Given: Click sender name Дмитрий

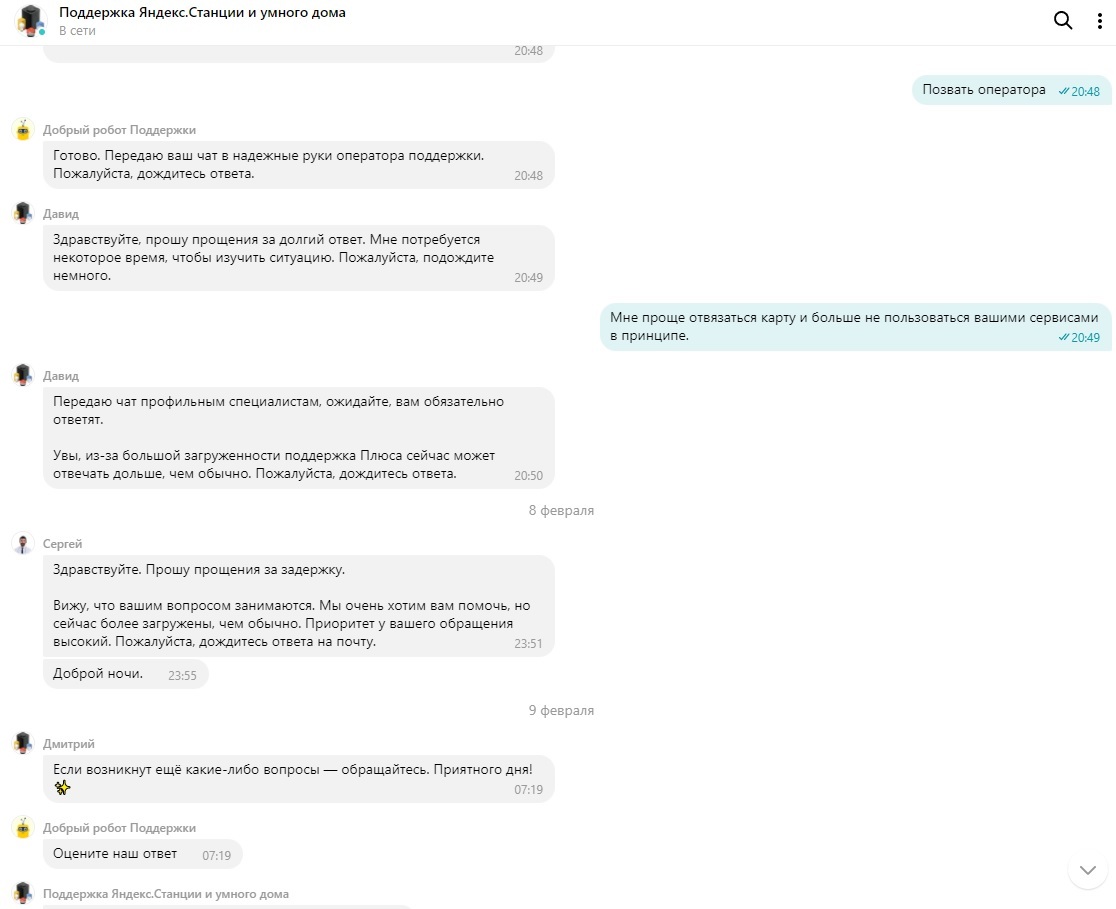Looking at the screenshot, I should (69, 744).
